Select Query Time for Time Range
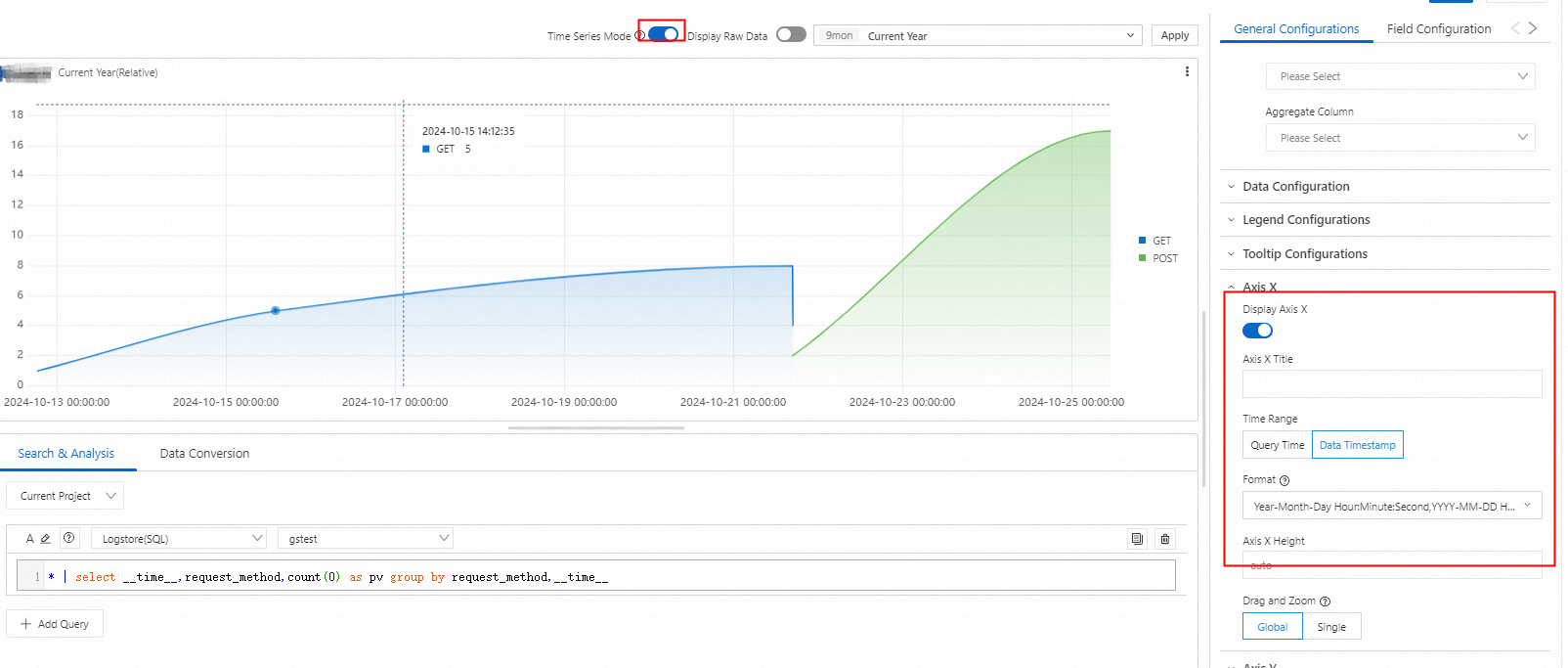The height and width of the screenshot is (668, 1568). tap(1277, 445)
